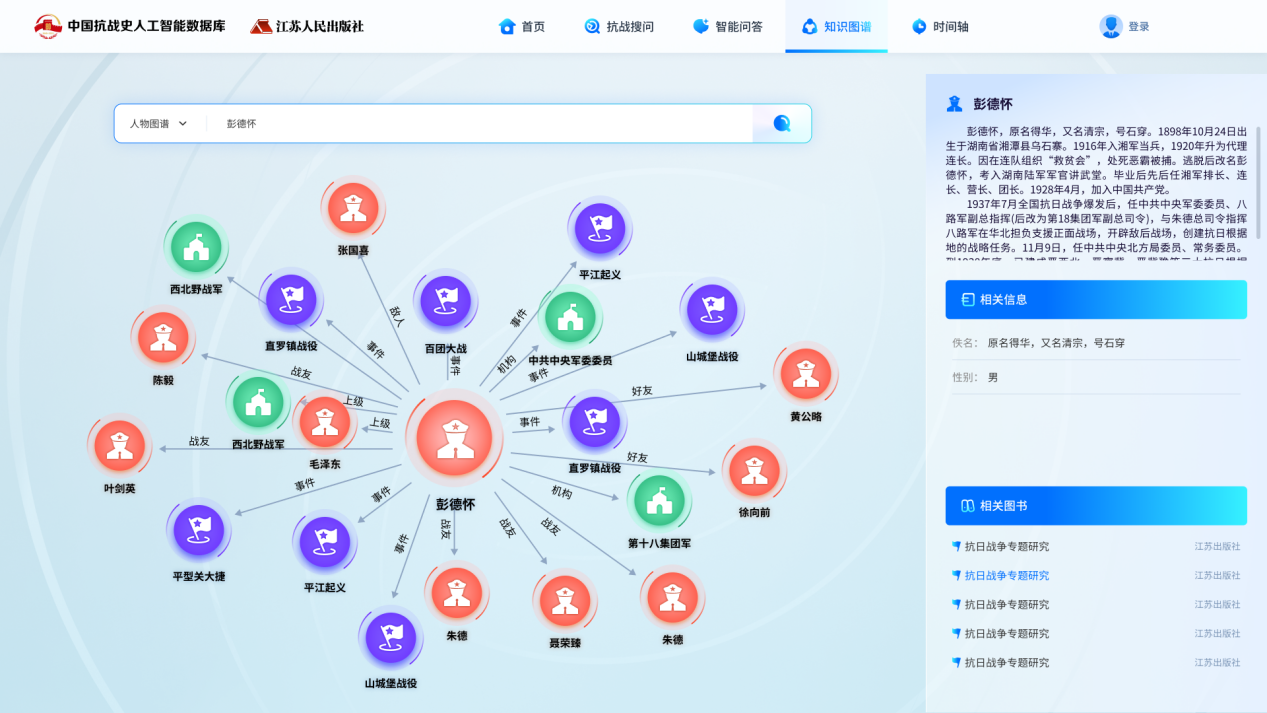Click the 敌人 relation label

[397, 317]
